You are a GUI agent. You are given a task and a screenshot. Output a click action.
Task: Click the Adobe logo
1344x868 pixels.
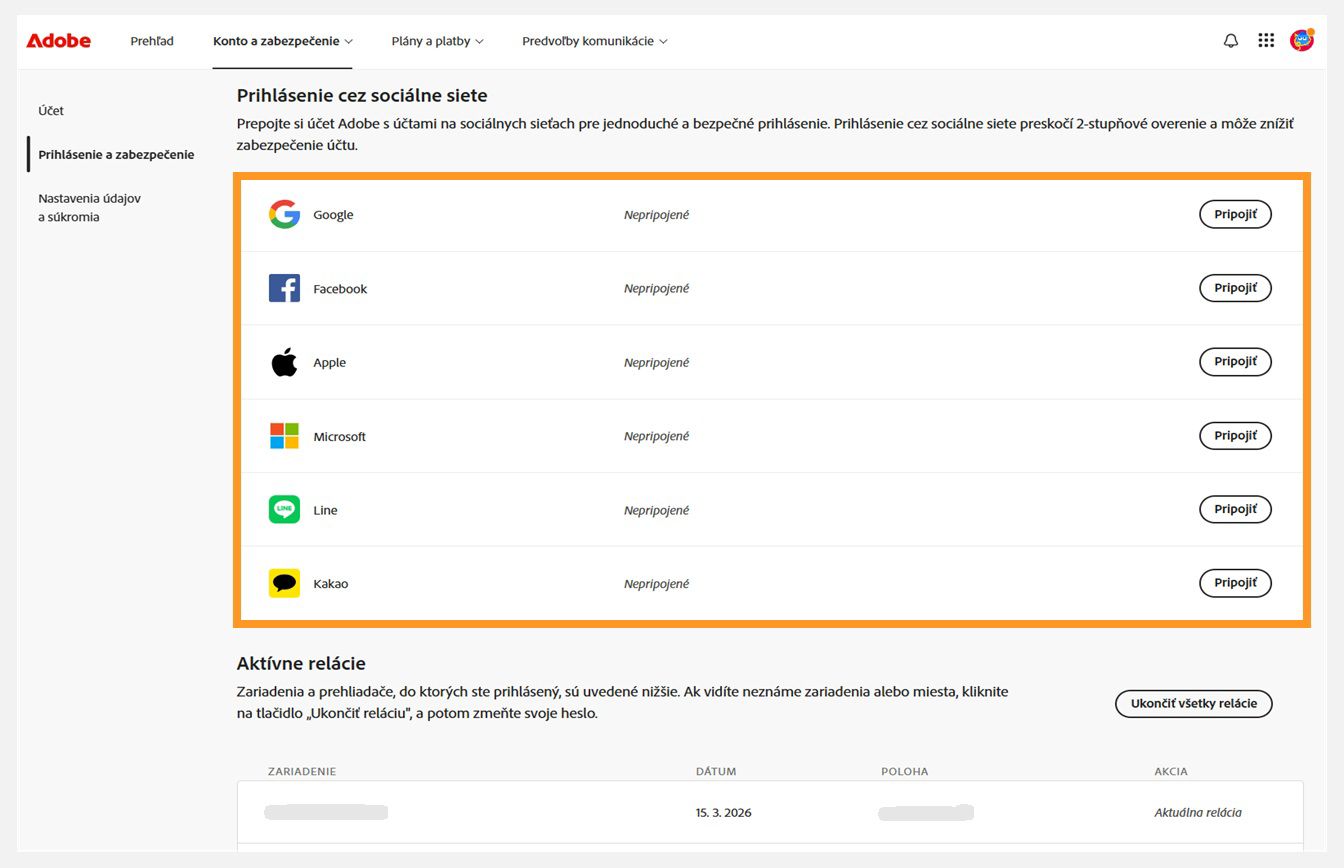[x=58, y=41]
